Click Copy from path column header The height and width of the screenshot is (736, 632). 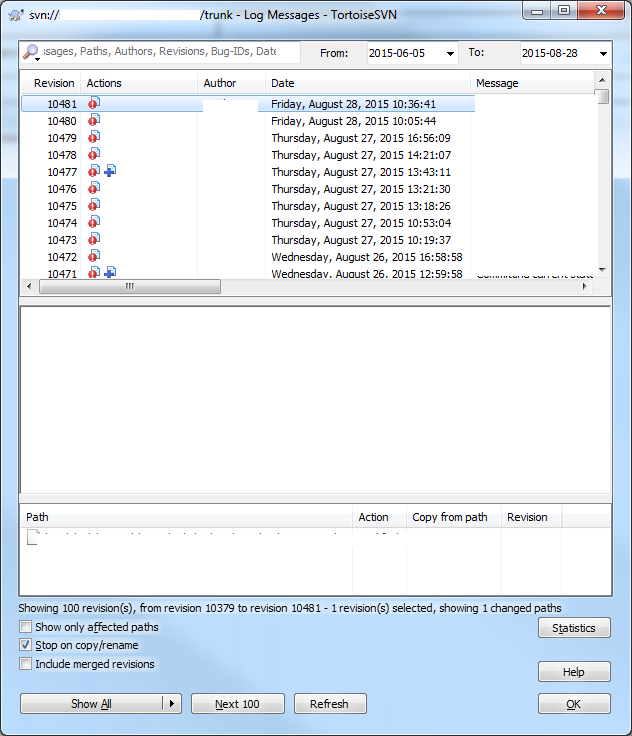[x=454, y=517]
